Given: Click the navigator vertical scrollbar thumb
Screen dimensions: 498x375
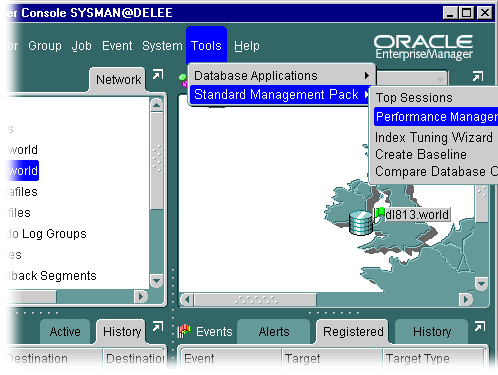Looking at the screenshot, I should 157,161.
